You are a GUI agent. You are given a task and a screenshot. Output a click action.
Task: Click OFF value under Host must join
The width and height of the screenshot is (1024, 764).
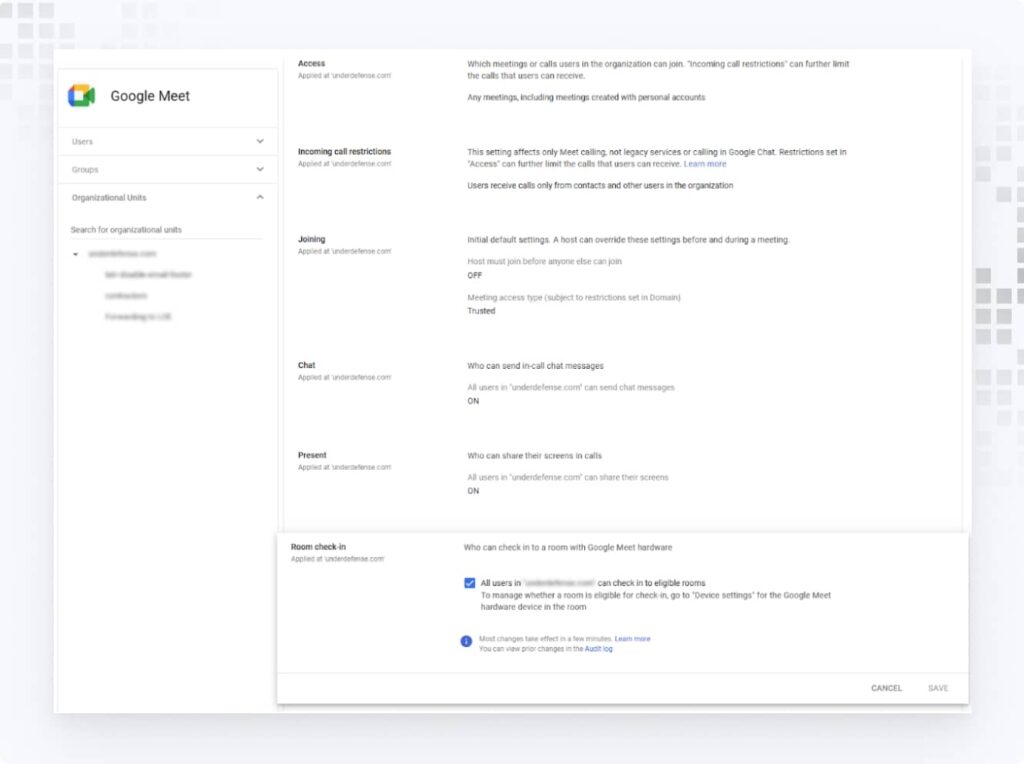pyautogui.click(x=475, y=276)
